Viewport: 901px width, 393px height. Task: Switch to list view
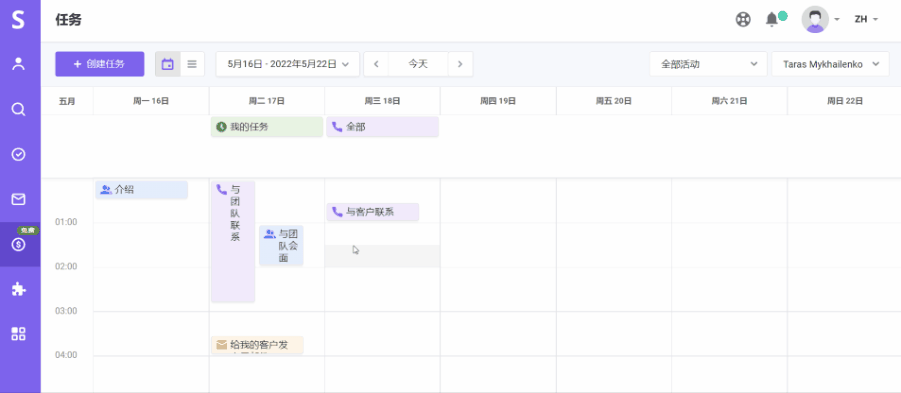click(x=192, y=64)
